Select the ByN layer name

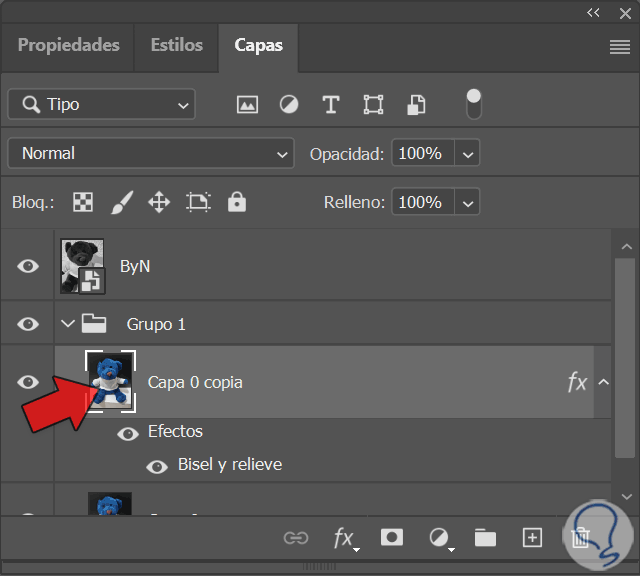(135, 266)
